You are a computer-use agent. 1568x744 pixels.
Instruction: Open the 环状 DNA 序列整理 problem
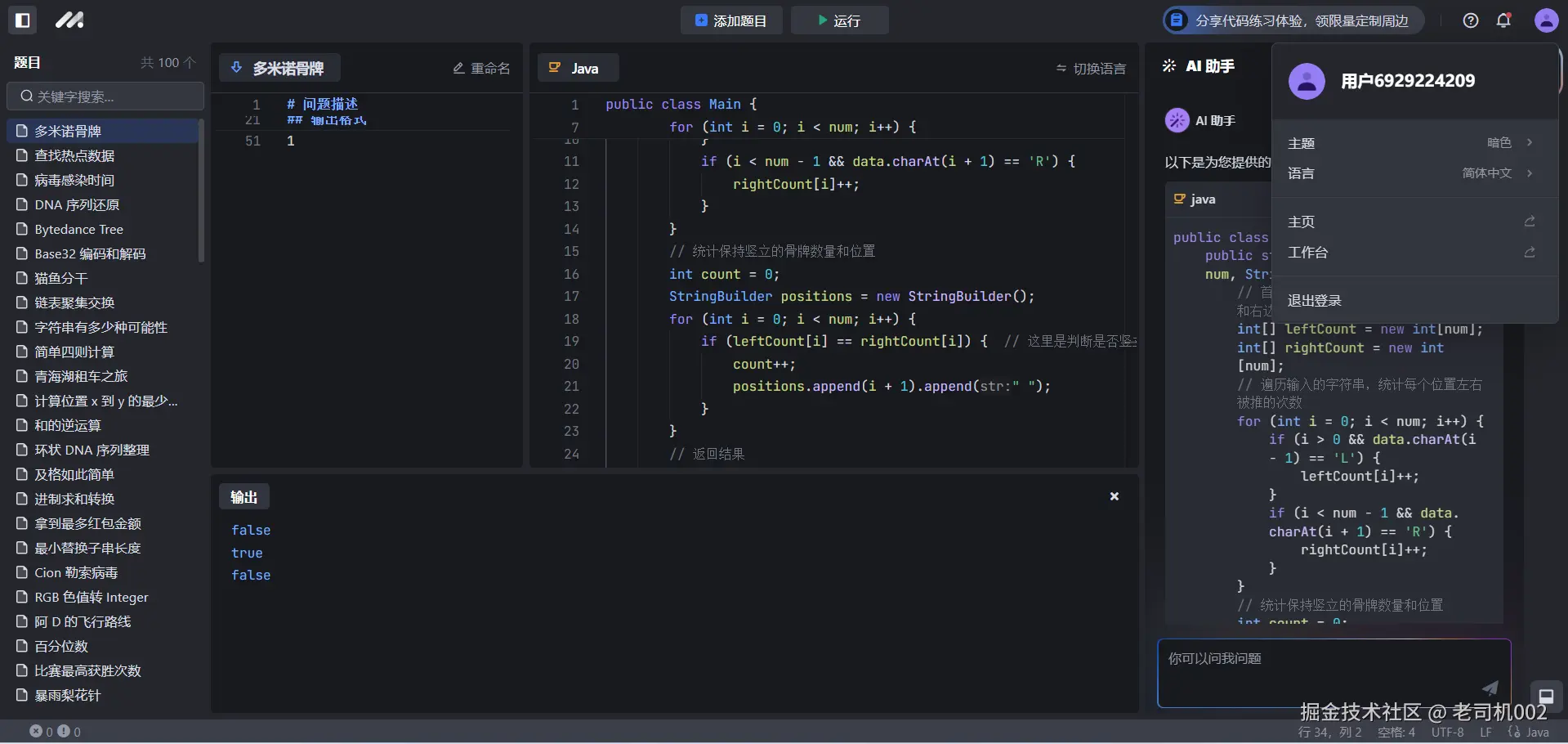[103, 450]
